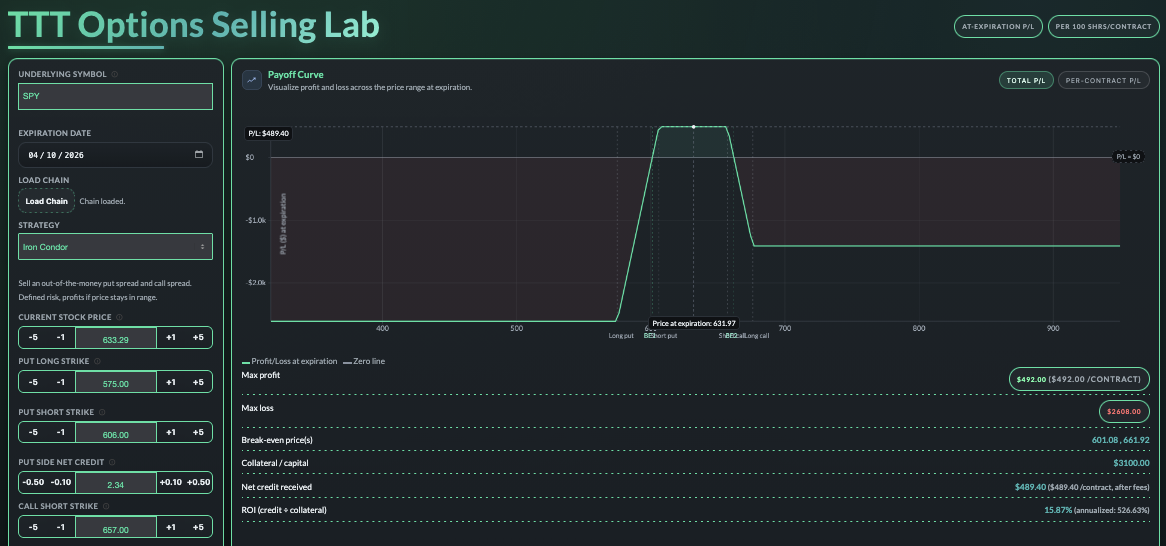Raise put short strike by 5
Image resolution: width=1166 pixels, height=546 pixels.
pyautogui.click(x=198, y=433)
